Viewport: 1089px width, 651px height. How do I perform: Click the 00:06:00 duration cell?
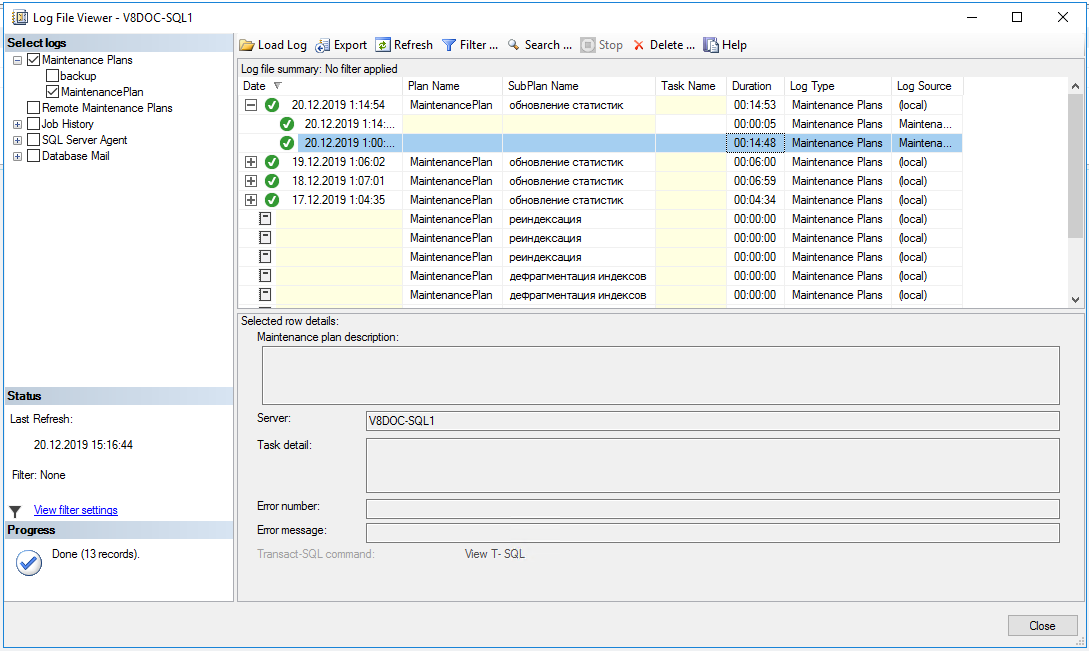tap(755, 162)
